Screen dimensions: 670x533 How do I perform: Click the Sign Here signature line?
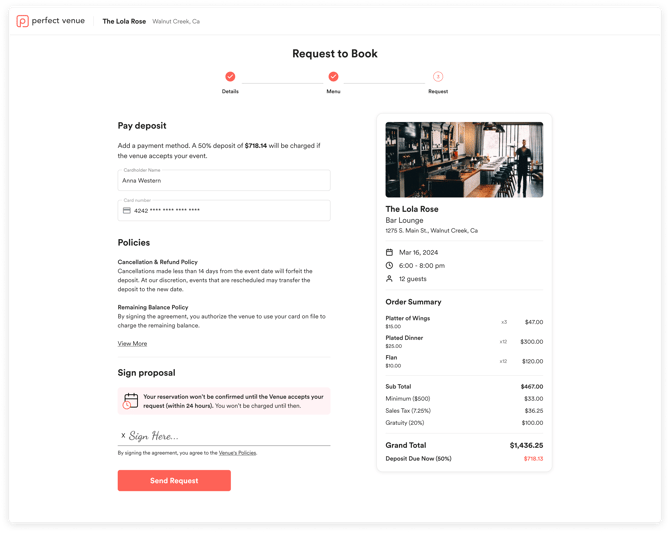(224, 436)
